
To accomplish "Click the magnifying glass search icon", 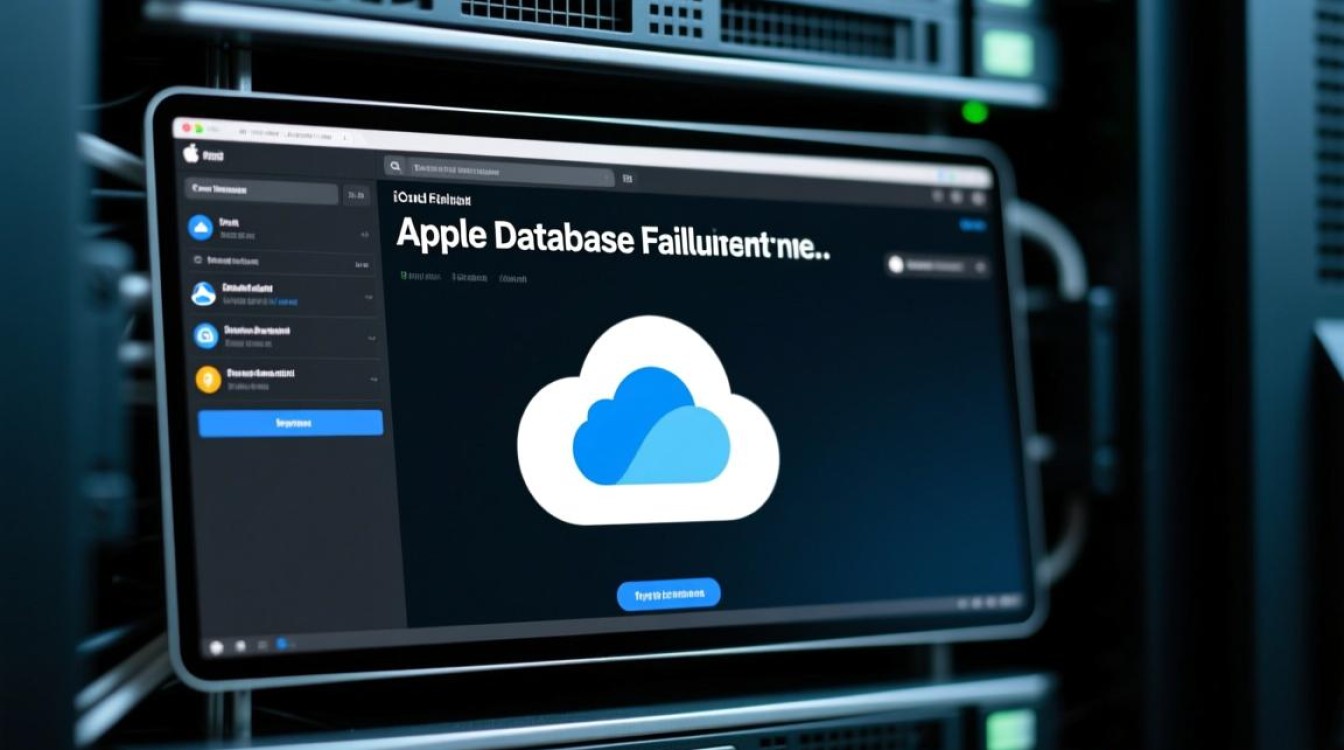I will coord(396,167).
